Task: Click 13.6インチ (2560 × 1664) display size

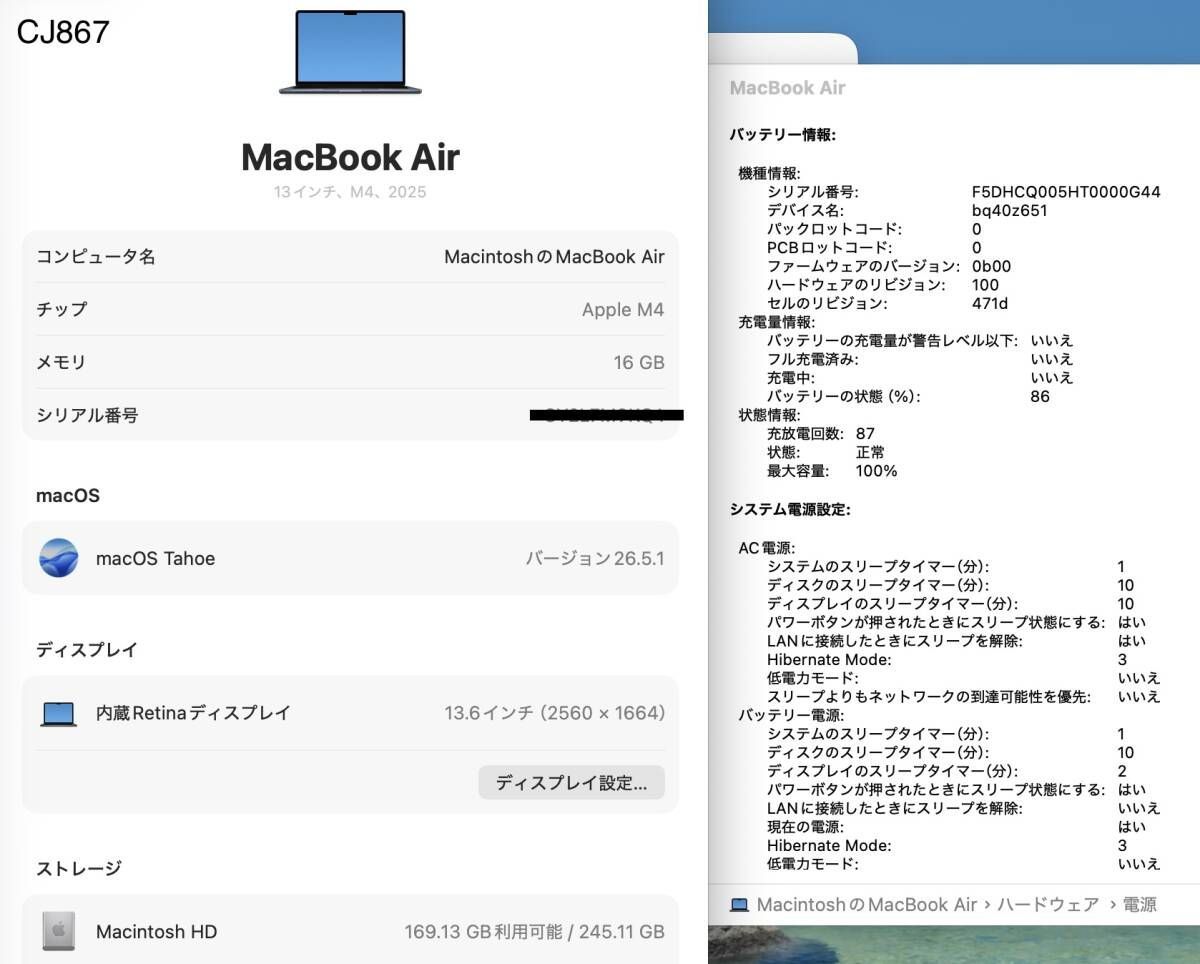Action: [x=554, y=713]
